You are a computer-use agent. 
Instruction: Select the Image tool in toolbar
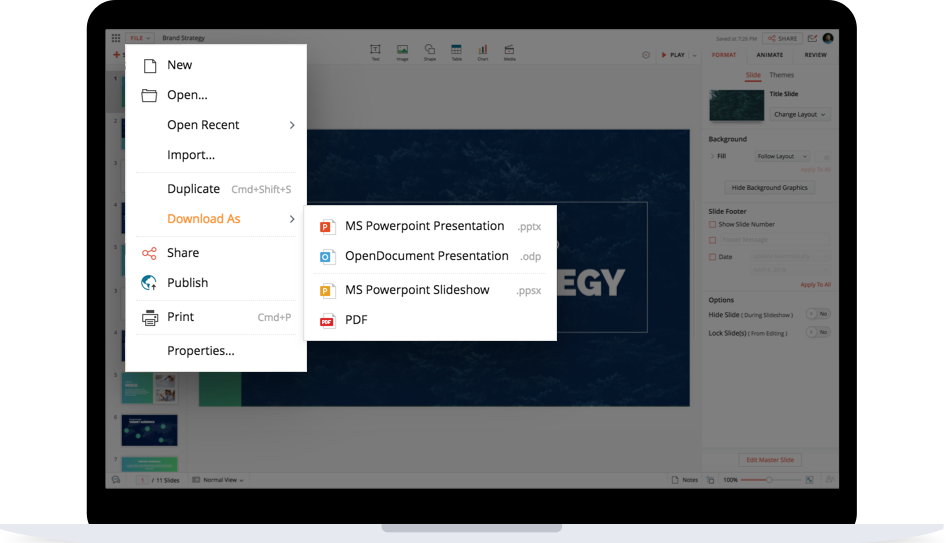[402, 52]
